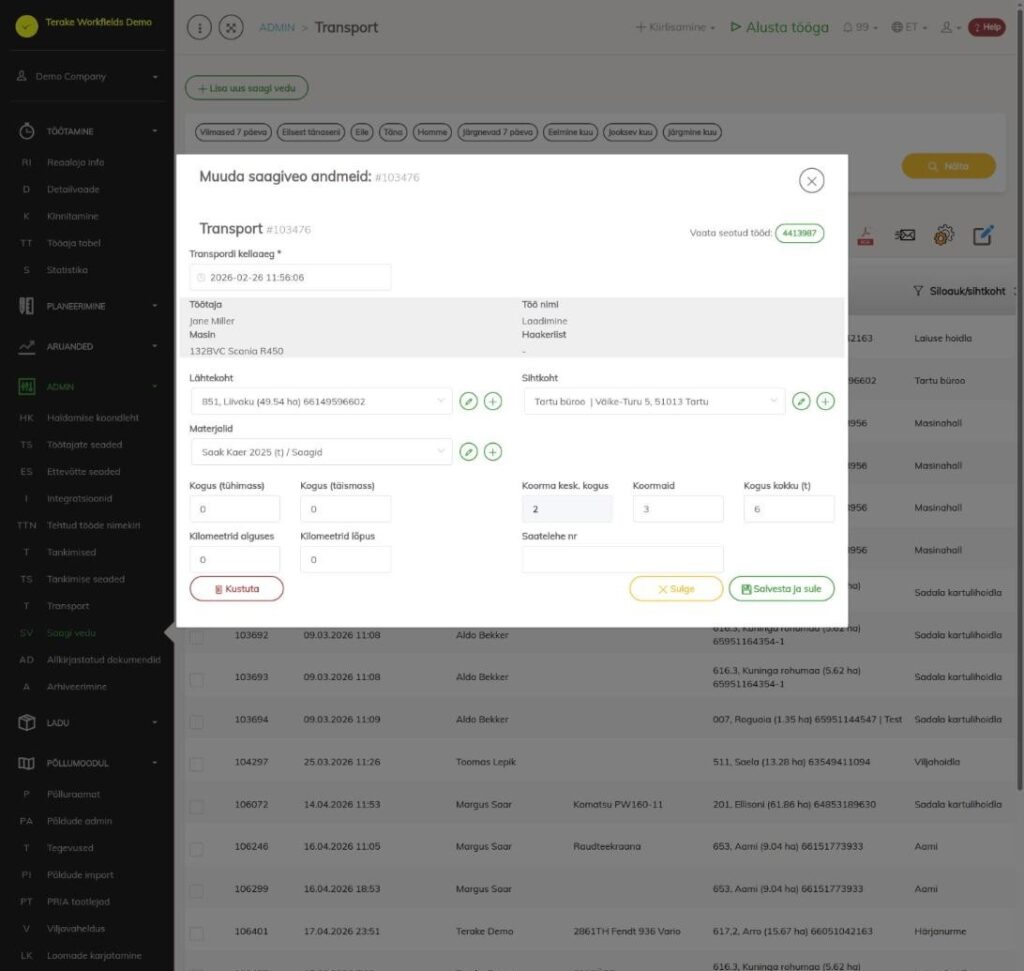This screenshot has width=1024, height=971.
Task: Open the Help button
Action: [986, 27]
